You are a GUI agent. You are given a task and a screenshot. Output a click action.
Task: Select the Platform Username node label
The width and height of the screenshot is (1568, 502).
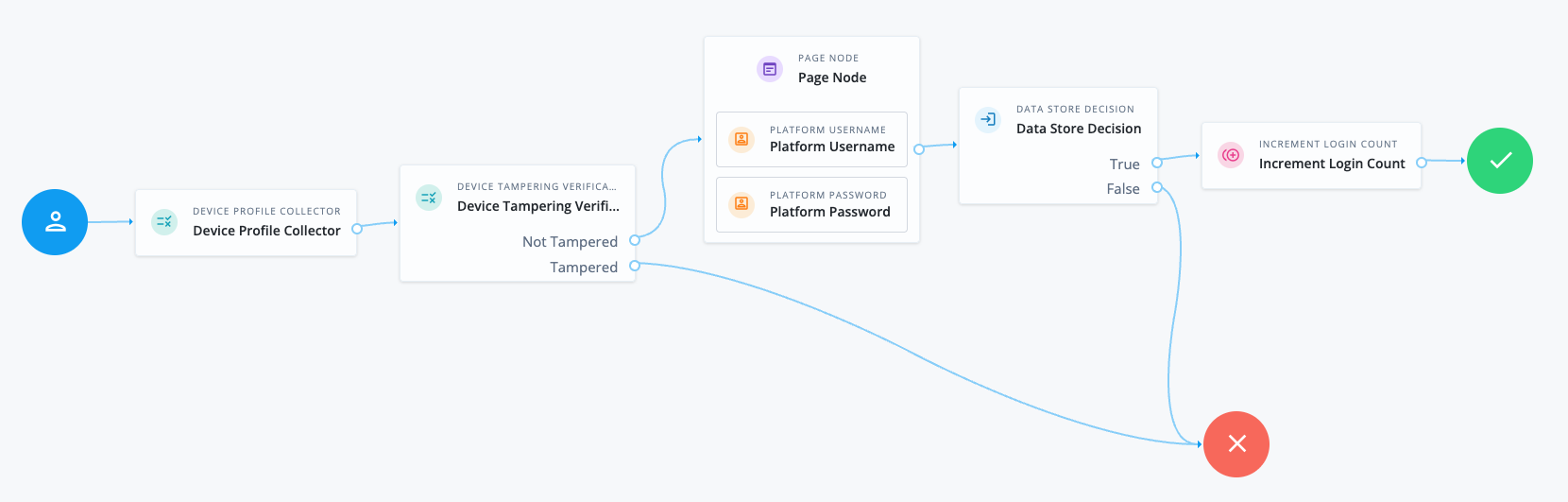pos(831,147)
